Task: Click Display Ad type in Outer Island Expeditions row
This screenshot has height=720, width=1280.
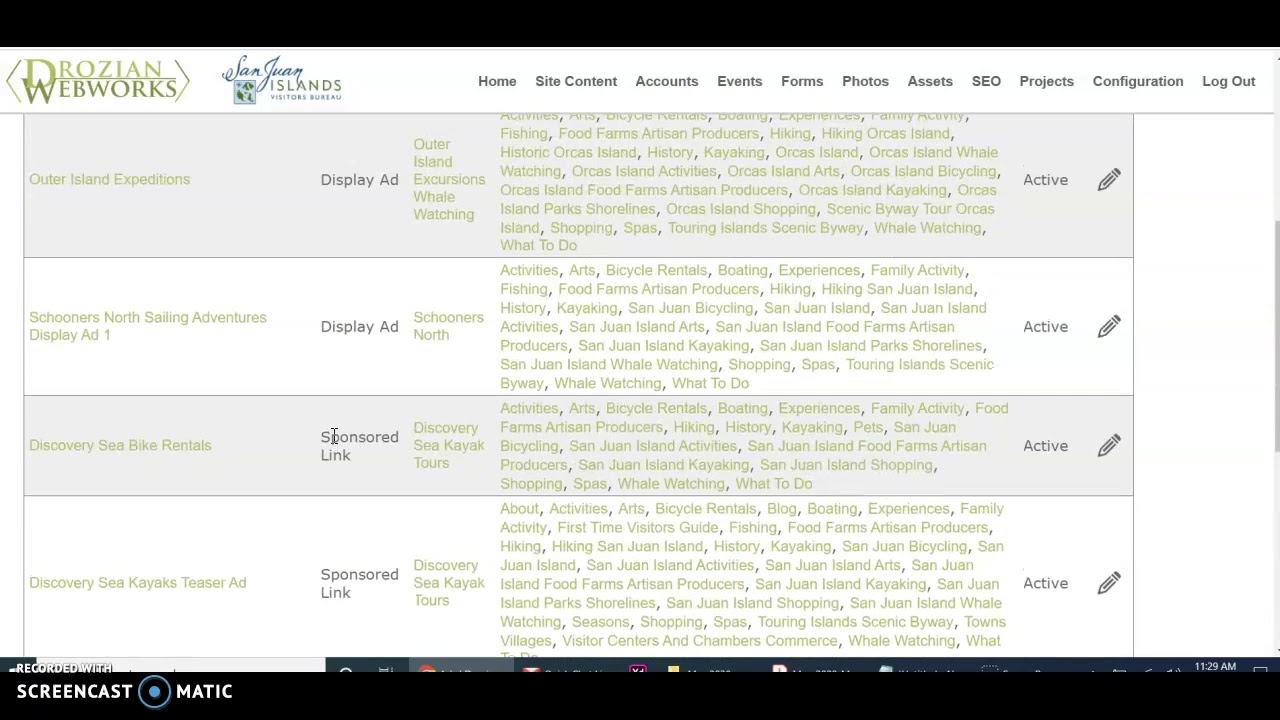Action: point(359,180)
